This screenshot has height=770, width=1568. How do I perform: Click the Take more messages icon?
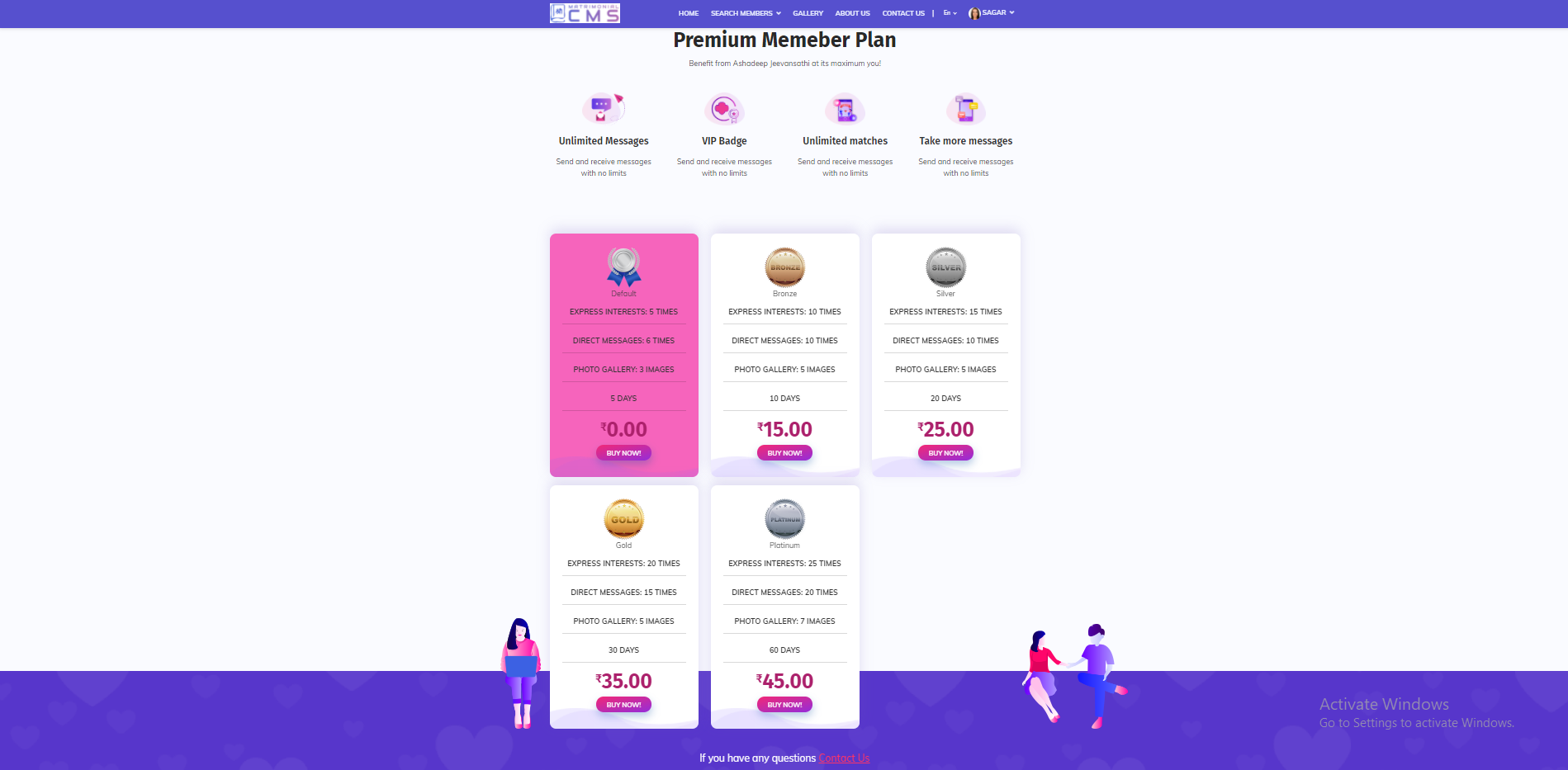pyautogui.click(x=965, y=109)
